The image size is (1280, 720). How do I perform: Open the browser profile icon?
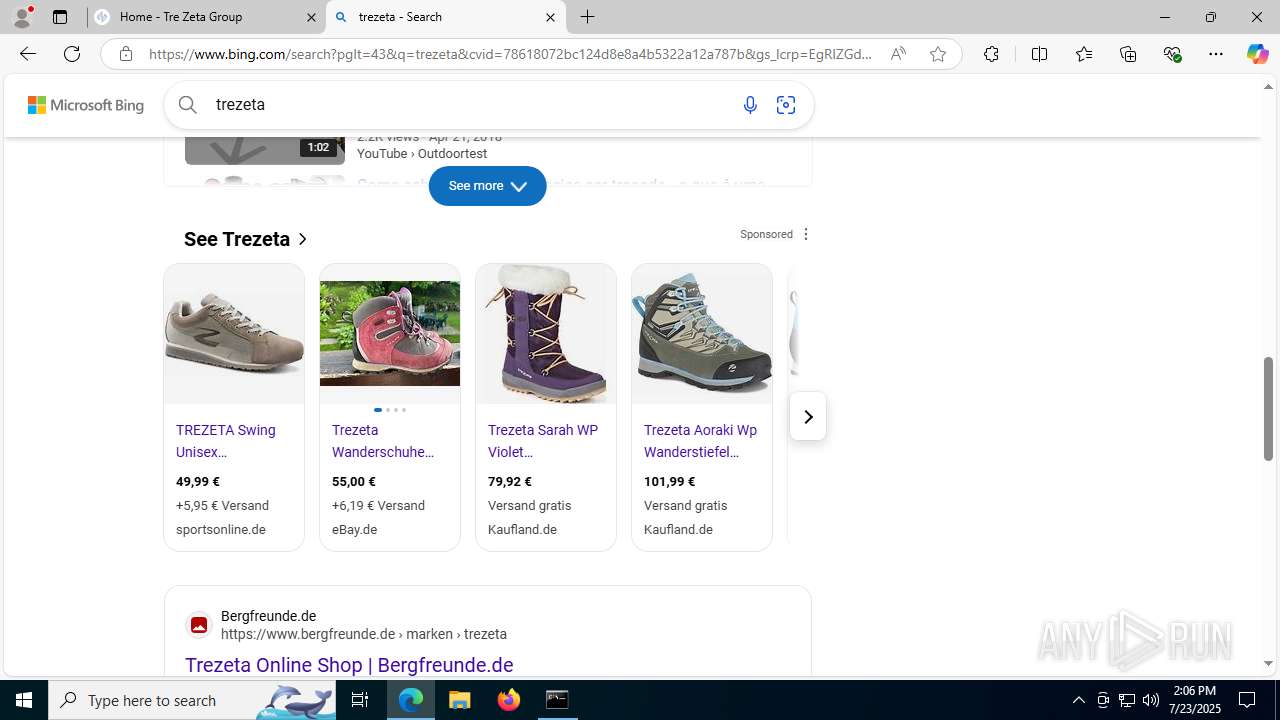point(22,17)
